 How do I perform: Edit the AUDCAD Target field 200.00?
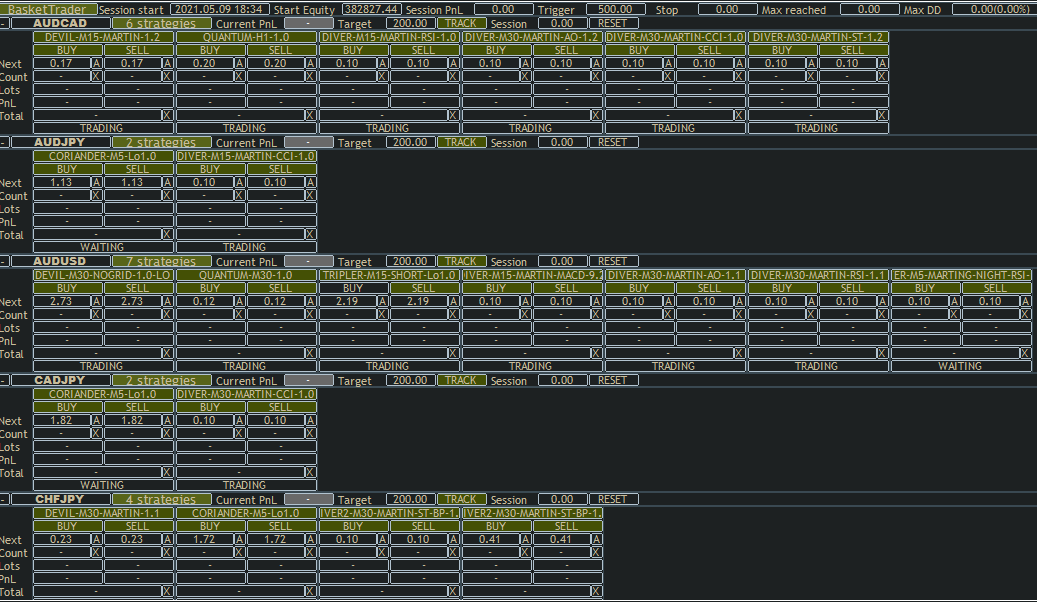pyautogui.click(x=410, y=23)
